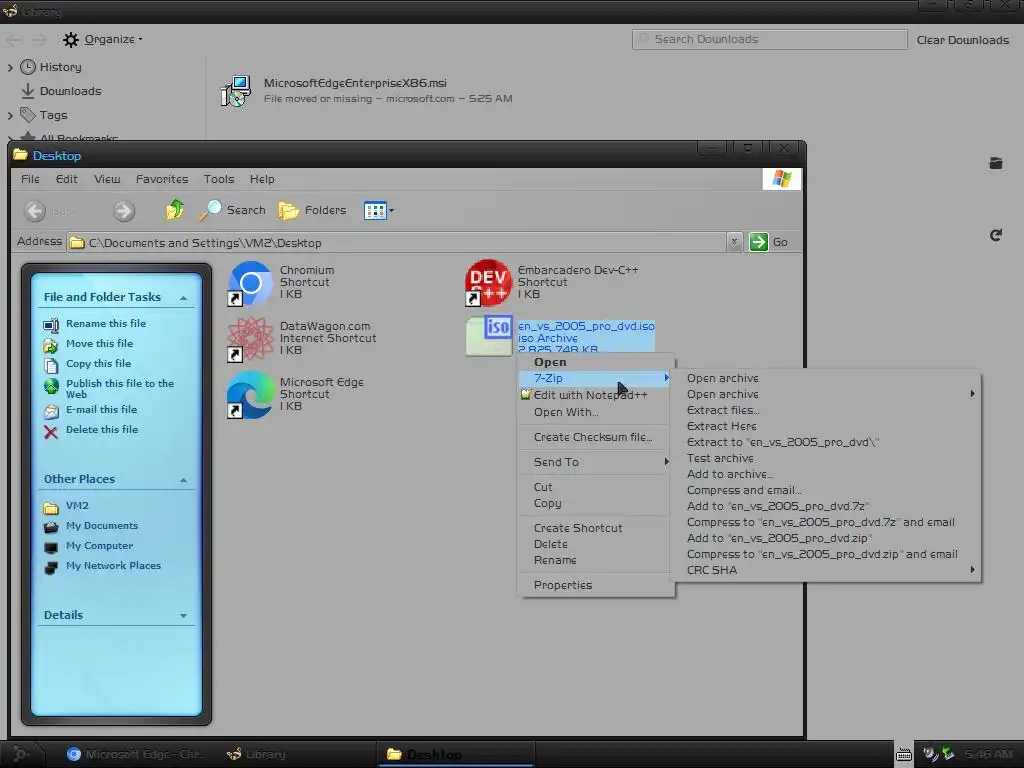Open the Edit menu

pyautogui.click(x=67, y=179)
